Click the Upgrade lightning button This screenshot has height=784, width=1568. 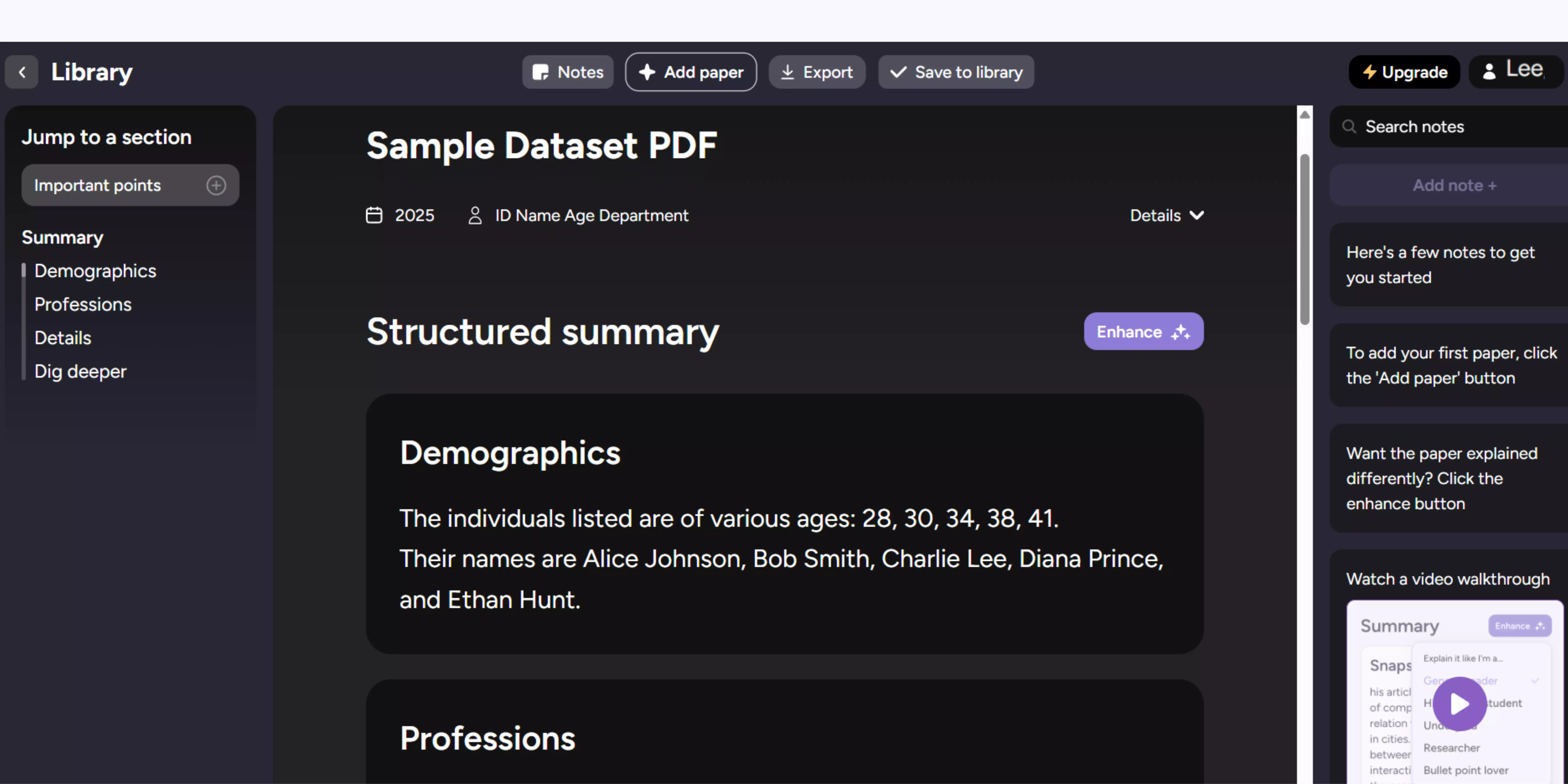(x=1404, y=72)
